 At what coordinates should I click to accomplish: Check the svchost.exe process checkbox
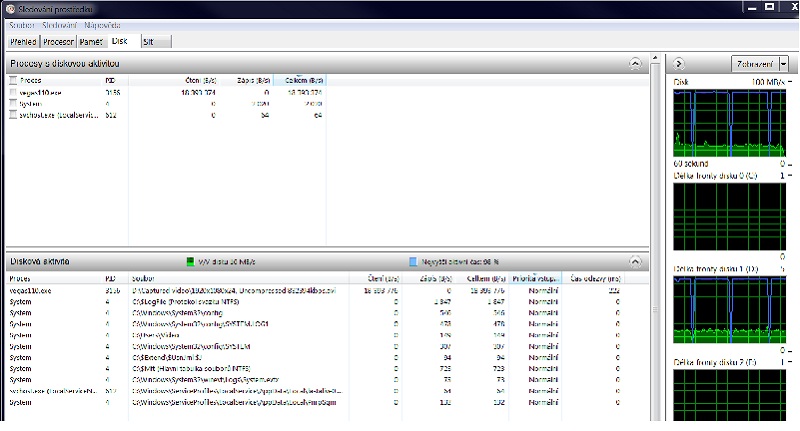pyautogui.click(x=12, y=115)
